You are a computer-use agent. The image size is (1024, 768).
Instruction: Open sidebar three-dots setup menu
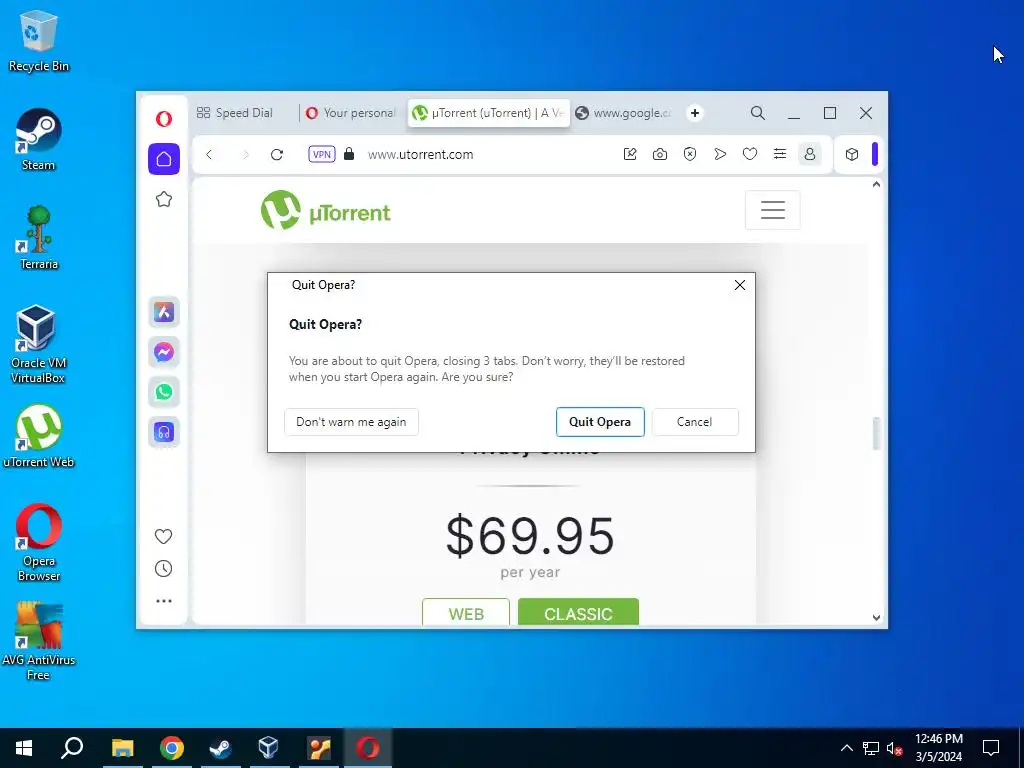pos(164,601)
